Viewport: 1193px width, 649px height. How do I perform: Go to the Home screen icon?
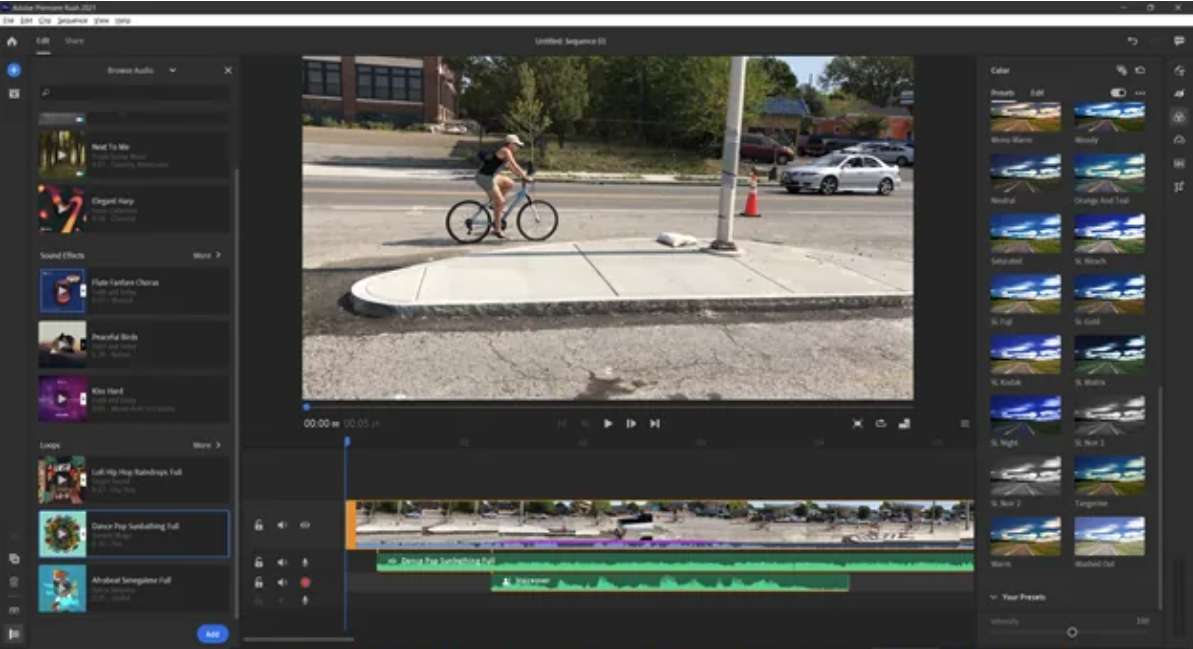point(12,42)
